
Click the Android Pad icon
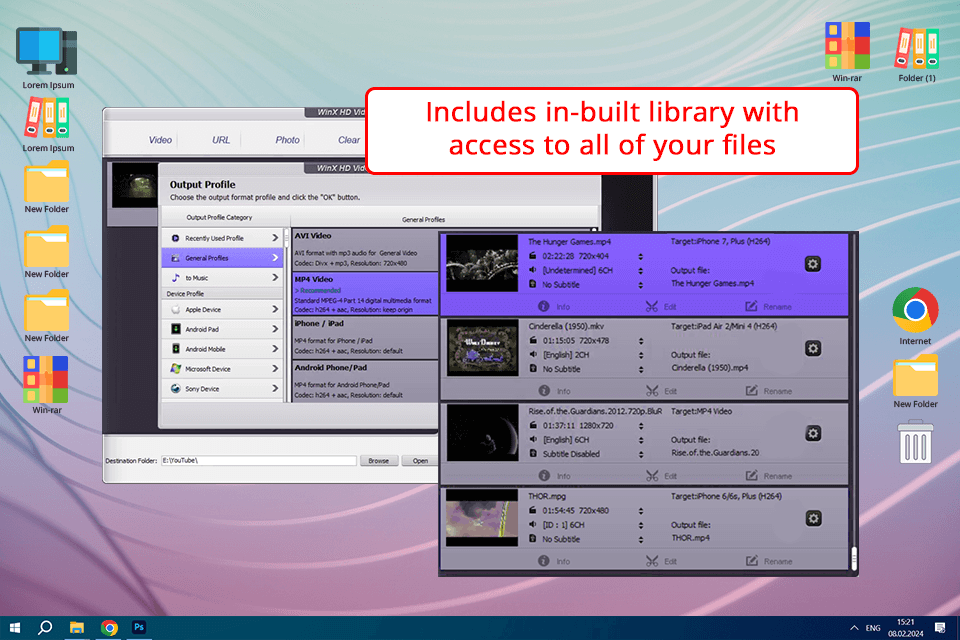point(175,329)
